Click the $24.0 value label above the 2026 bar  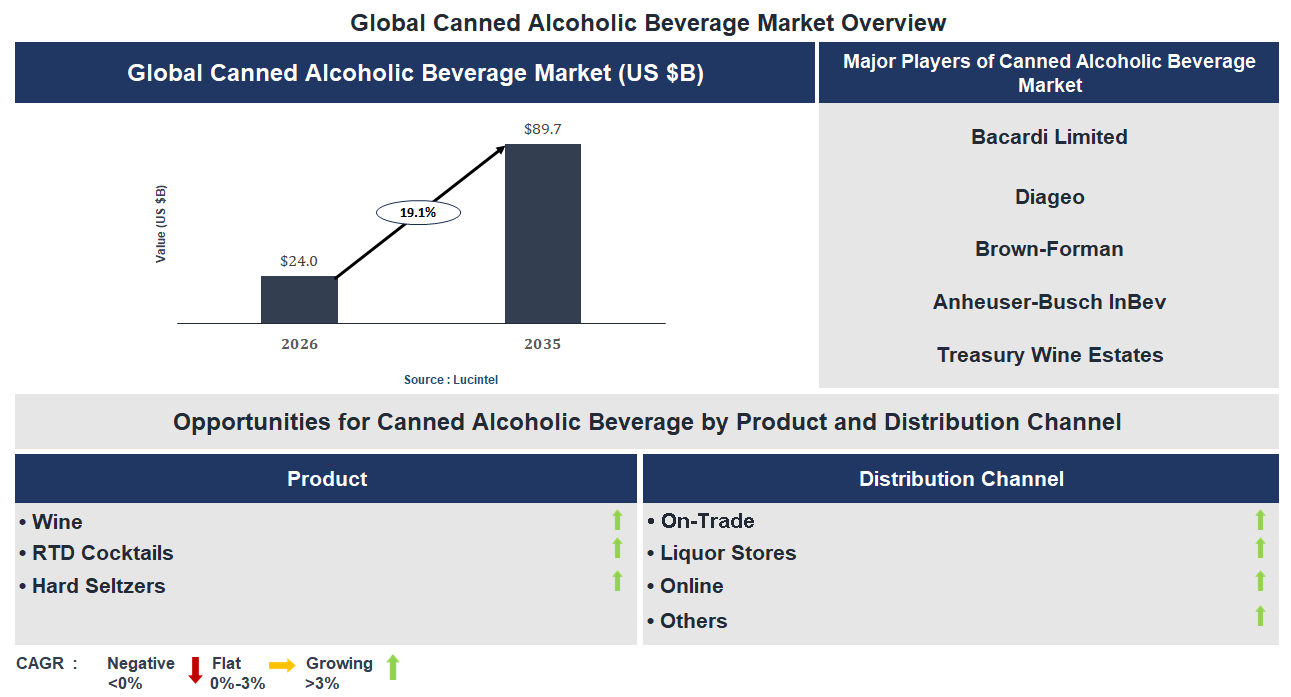(x=298, y=260)
